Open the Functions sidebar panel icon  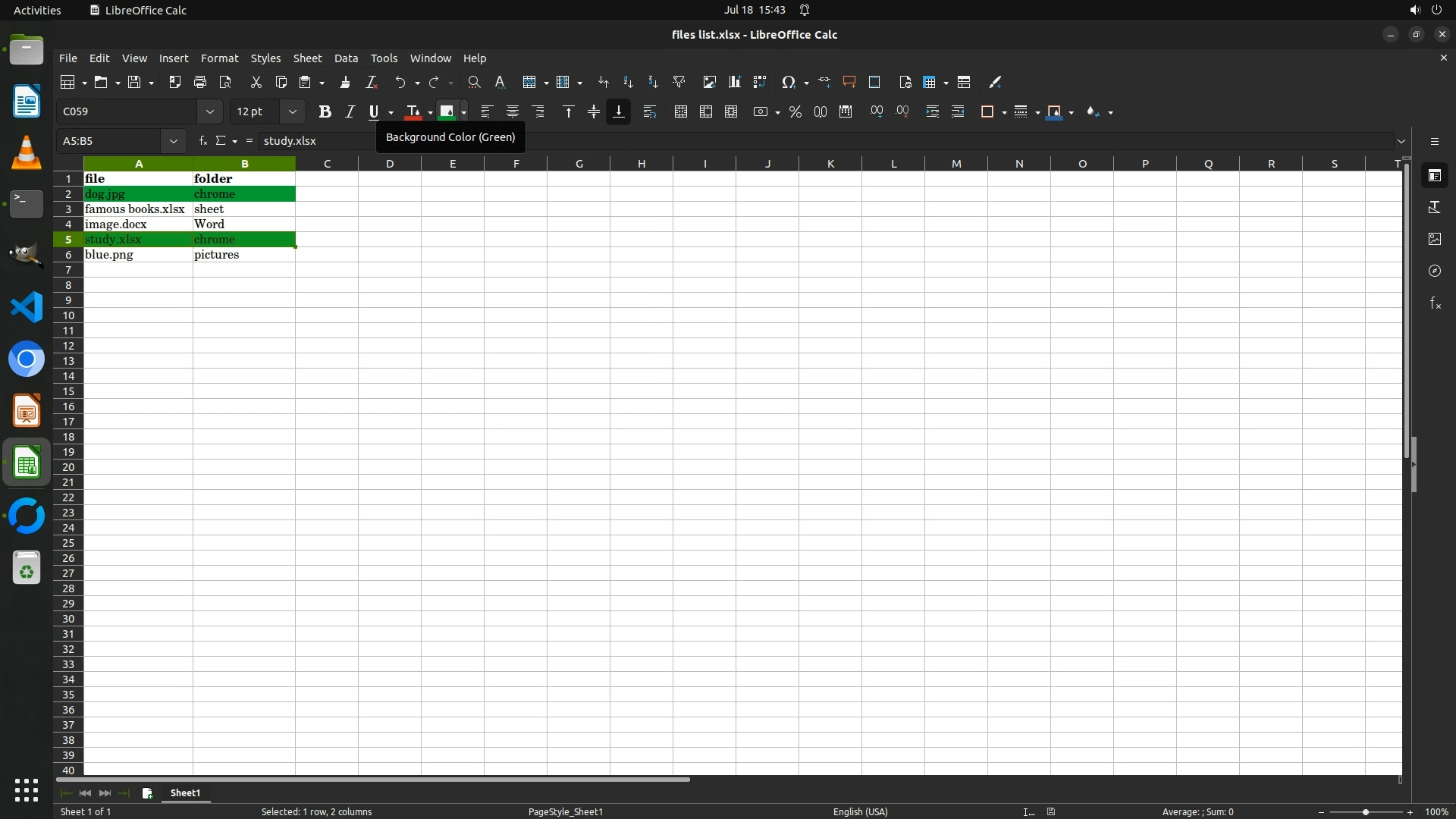(x=1435, y=303)
